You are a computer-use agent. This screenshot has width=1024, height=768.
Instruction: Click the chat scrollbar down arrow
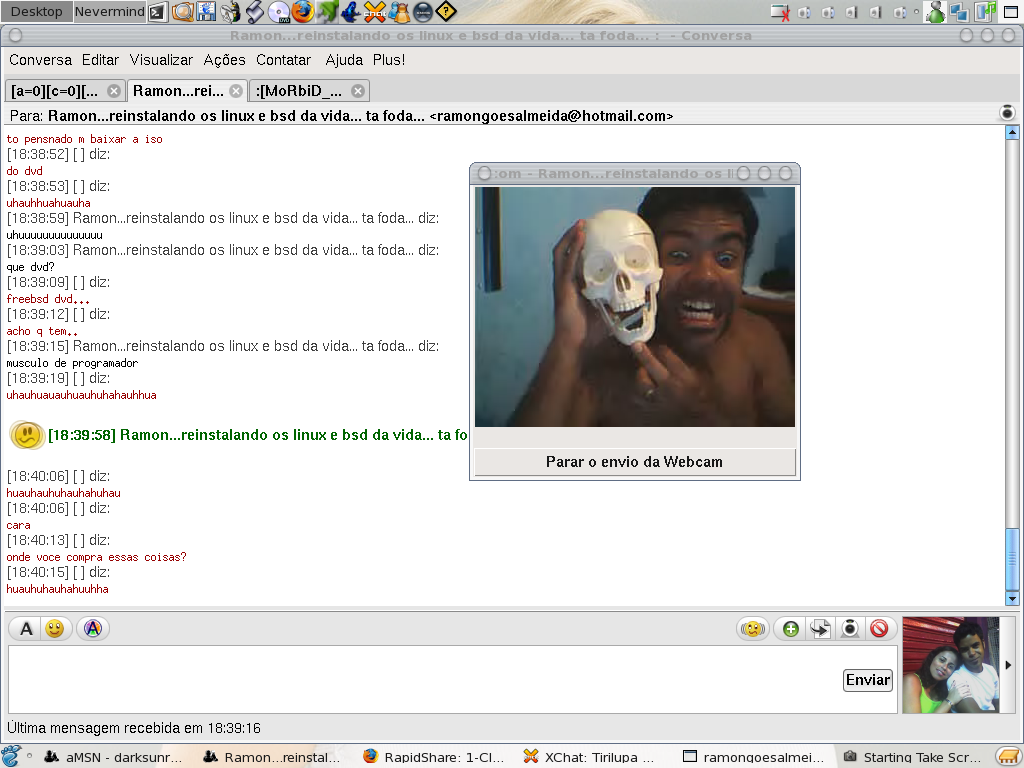coord(1012,598)
